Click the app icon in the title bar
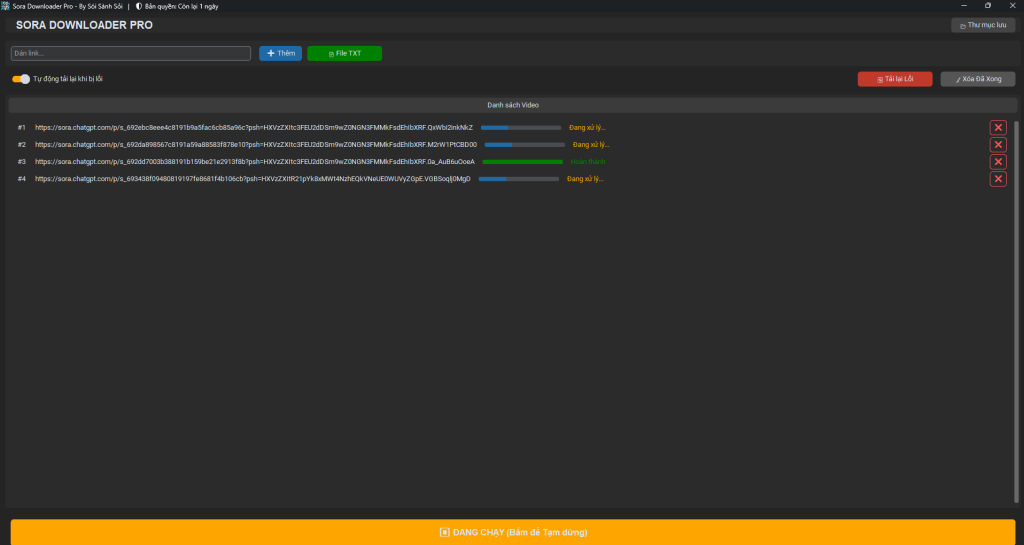 coord(5,6)
